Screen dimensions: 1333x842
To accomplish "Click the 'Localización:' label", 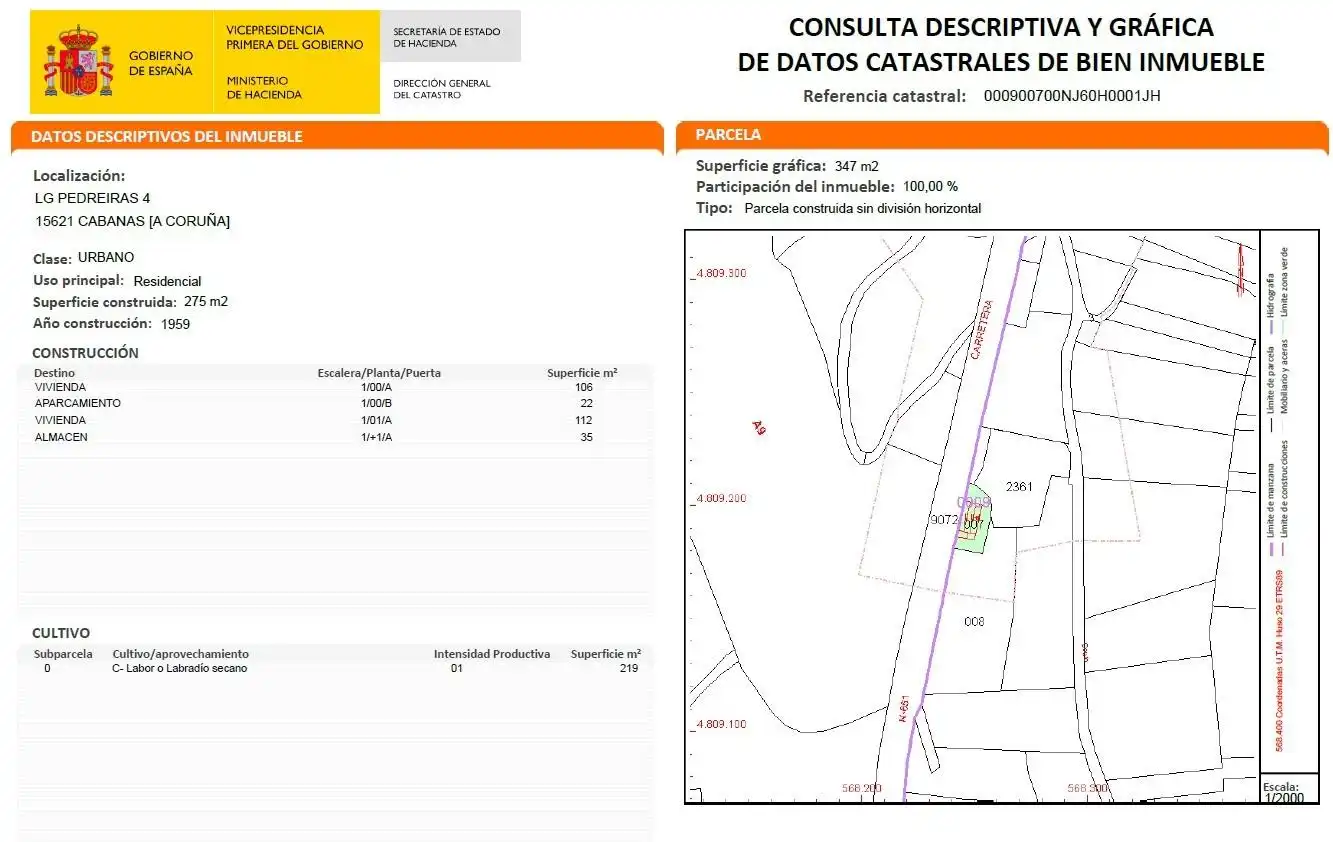I will (x=79, y=176).
